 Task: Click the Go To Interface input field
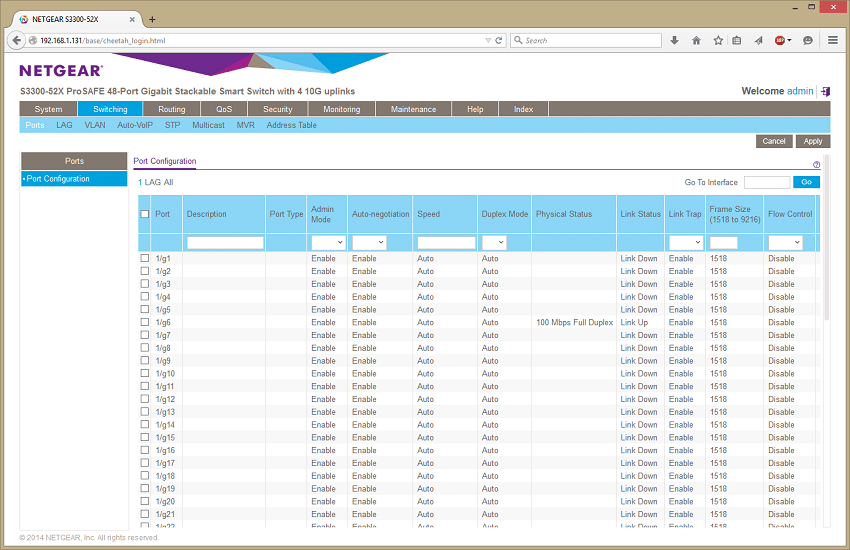tap(767, 182)
